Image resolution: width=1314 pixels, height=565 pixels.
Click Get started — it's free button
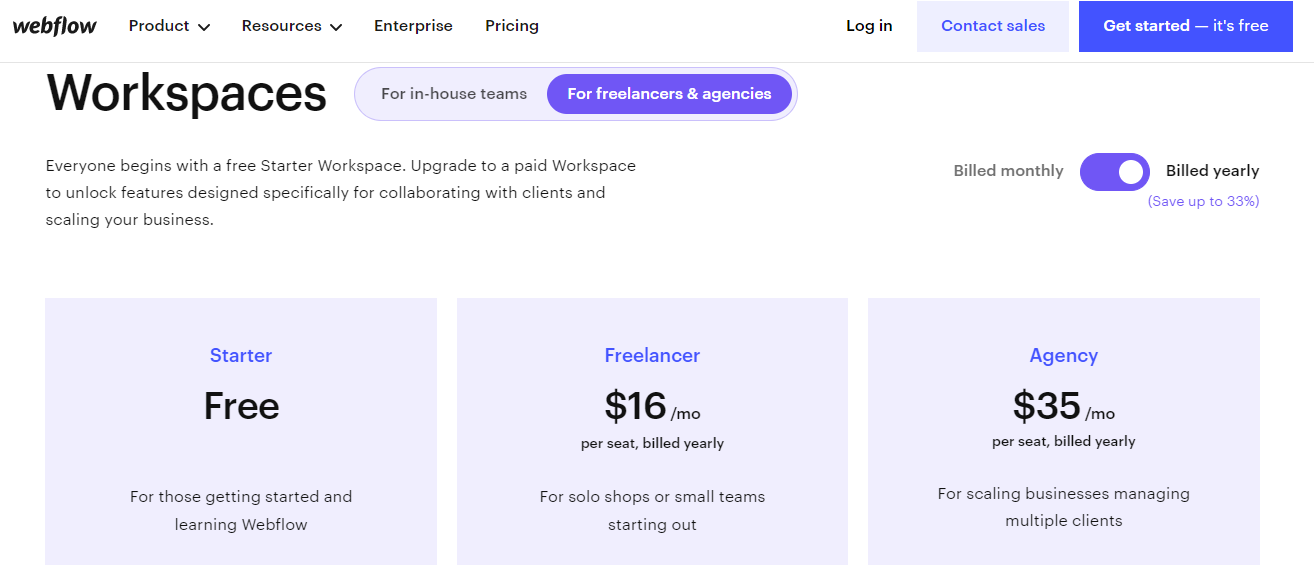[x=1185, y=26]
